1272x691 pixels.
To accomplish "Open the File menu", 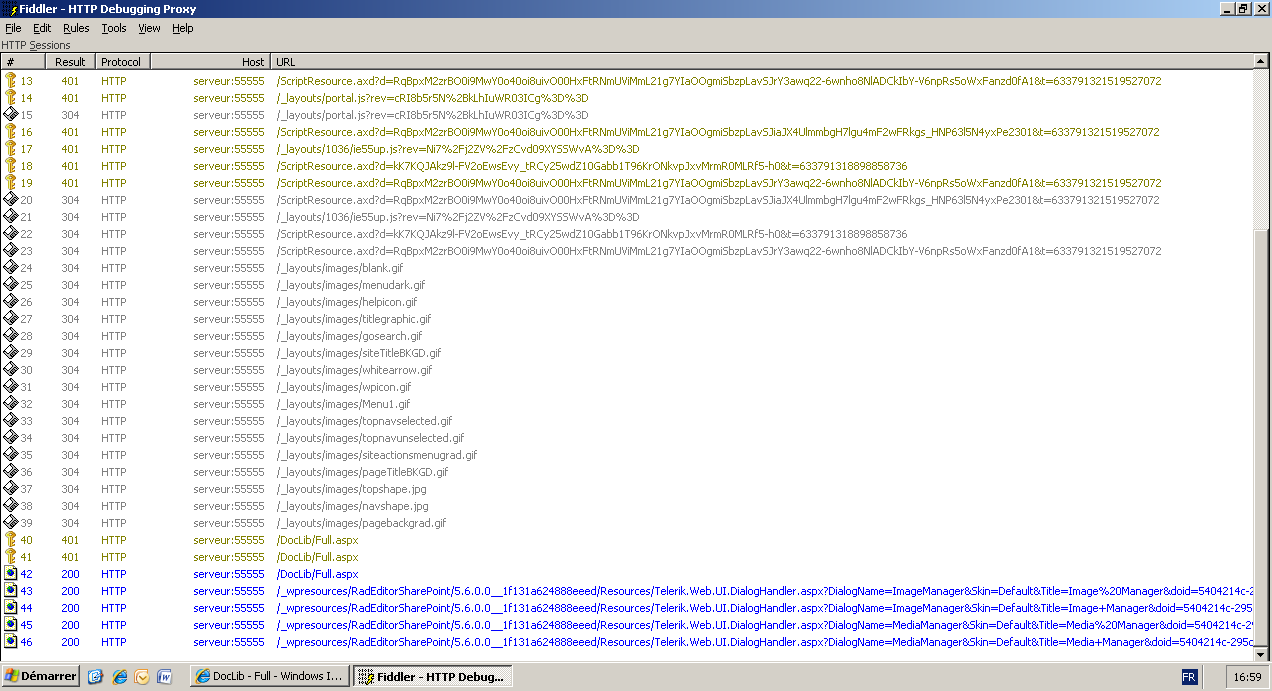I will pyautogui.click(x=13, y=28).
